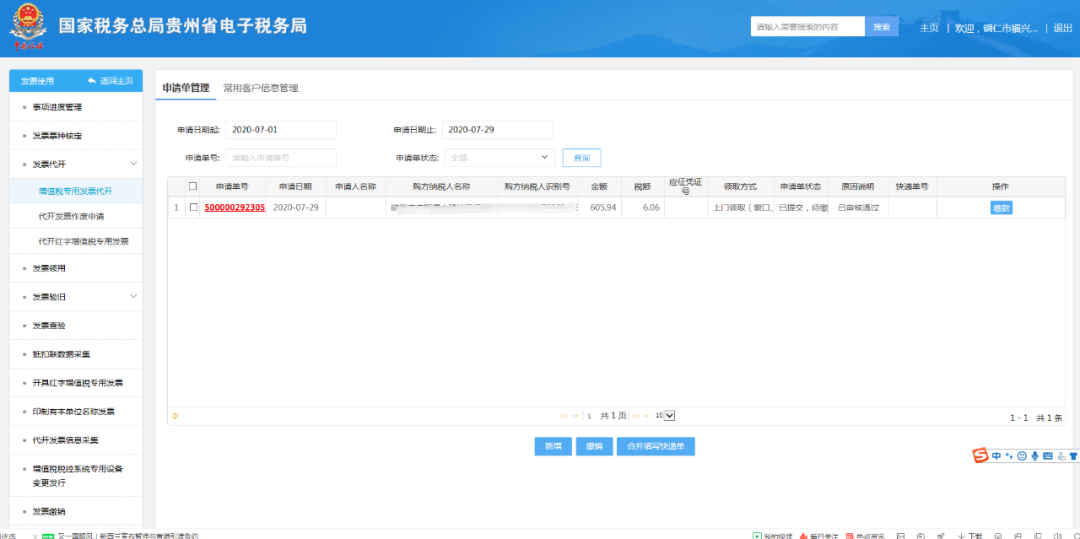Viewport: 1080px width, 539px height.
Task: Click the 欢迎 user name link
Action: pos(997,28)
